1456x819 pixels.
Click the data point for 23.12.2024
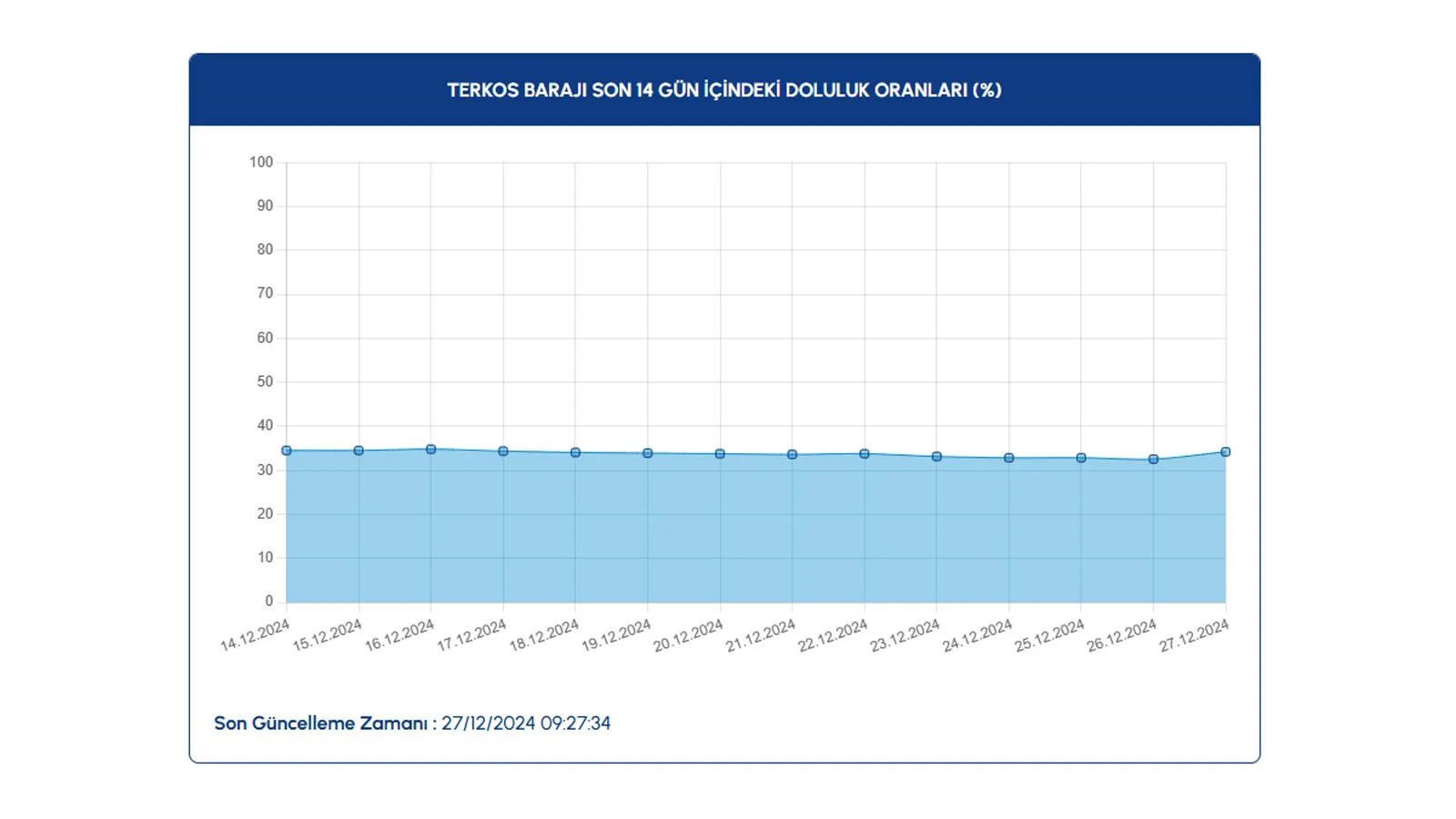[936, 457]
